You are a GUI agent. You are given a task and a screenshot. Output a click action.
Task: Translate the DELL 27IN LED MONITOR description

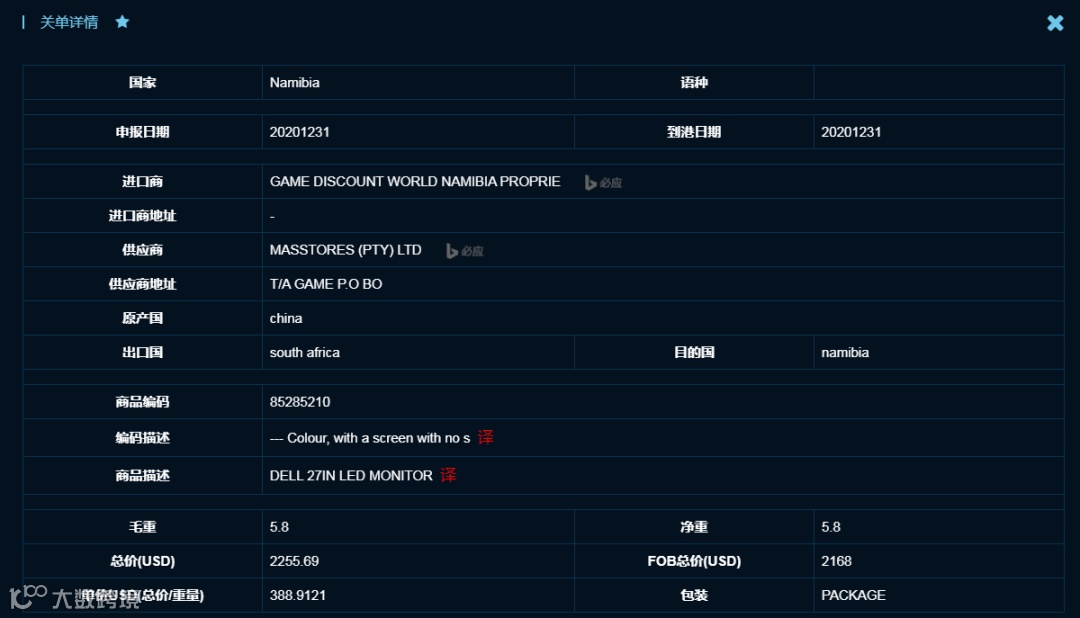(448, 475)
